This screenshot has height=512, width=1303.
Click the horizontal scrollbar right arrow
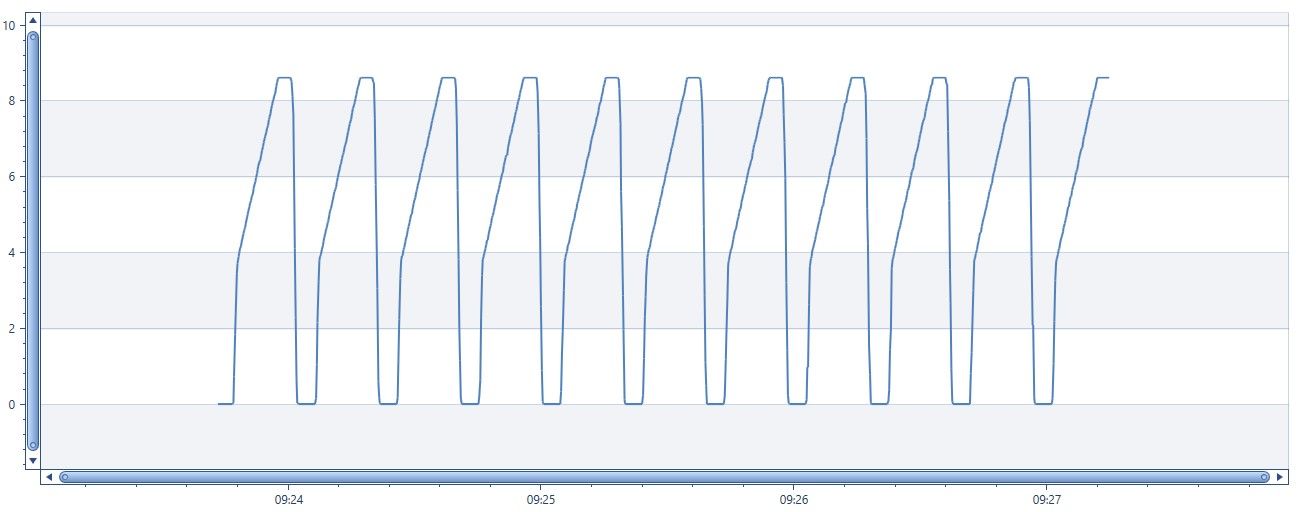(x=1280, y=477)
